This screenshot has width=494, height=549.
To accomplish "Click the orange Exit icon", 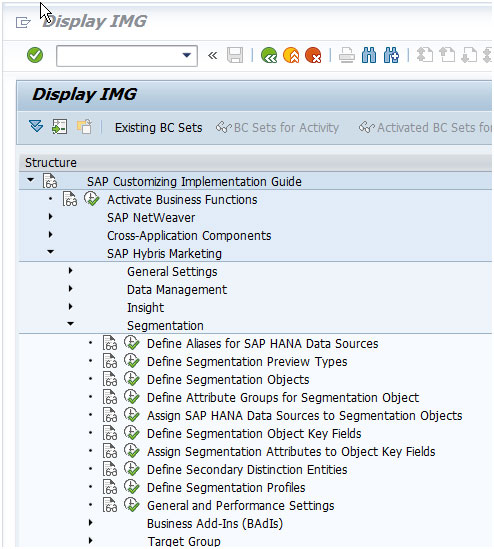I will (291, 55).
